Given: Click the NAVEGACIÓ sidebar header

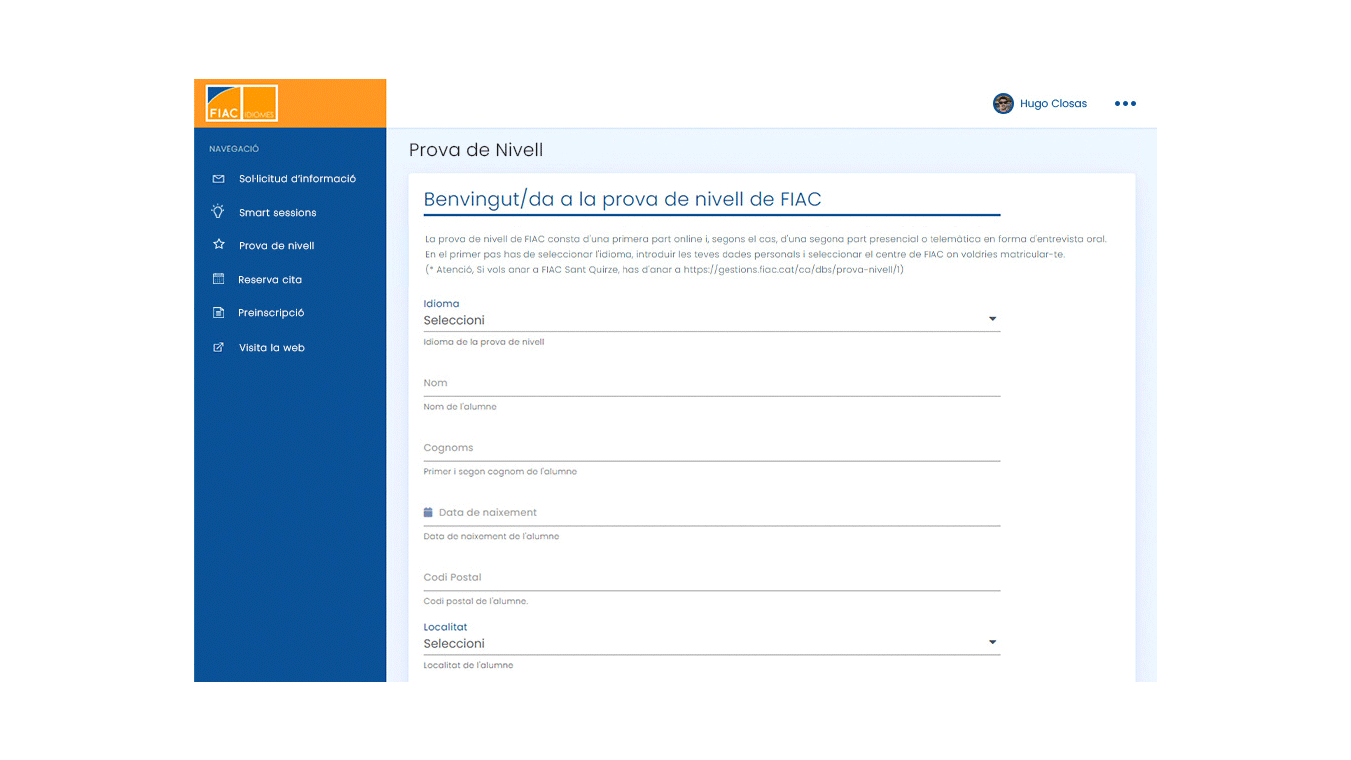Looking at the screenshot, I should pyautogui.click(x=234, y=149).
